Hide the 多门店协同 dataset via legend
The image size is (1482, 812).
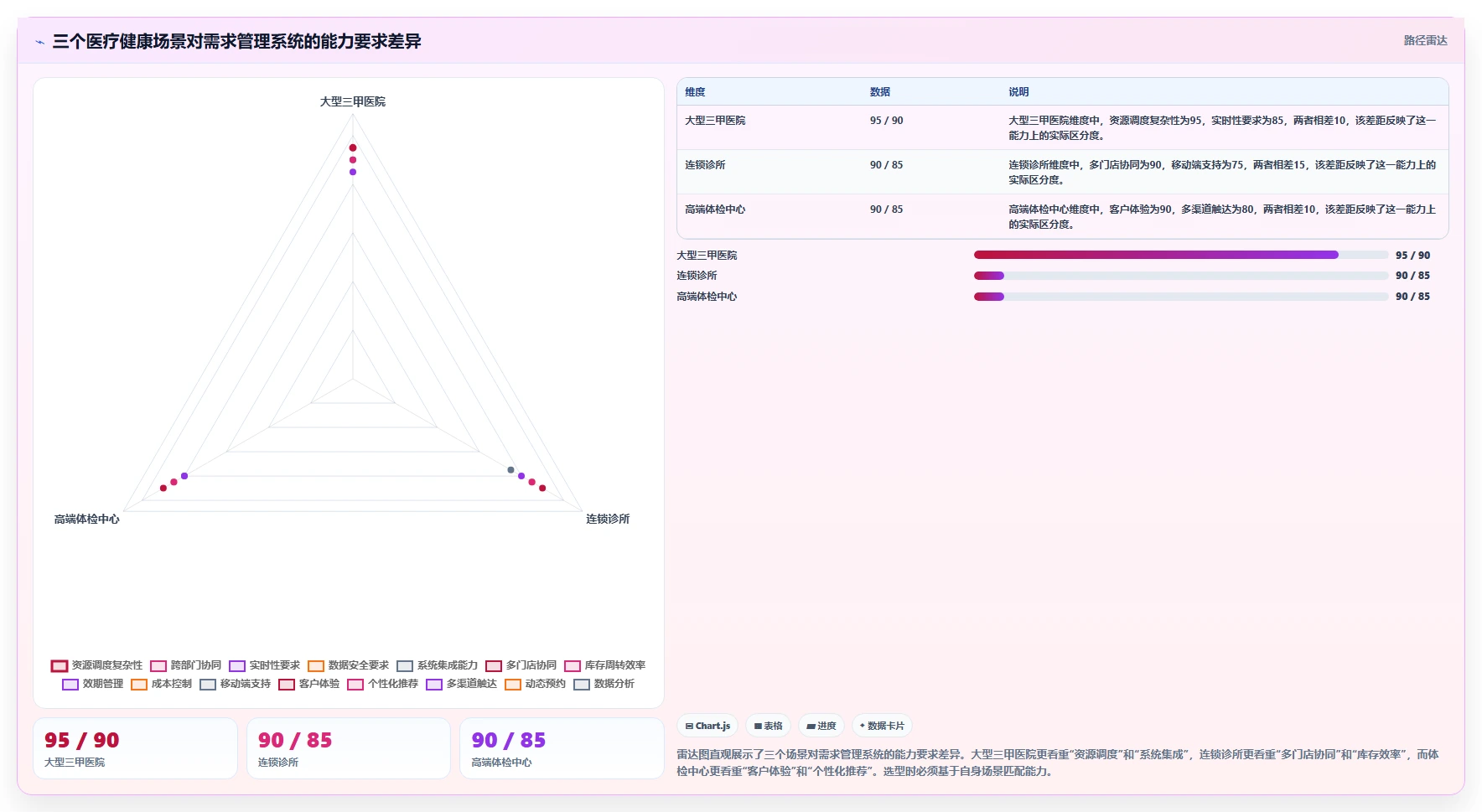(x=521, y=665)
